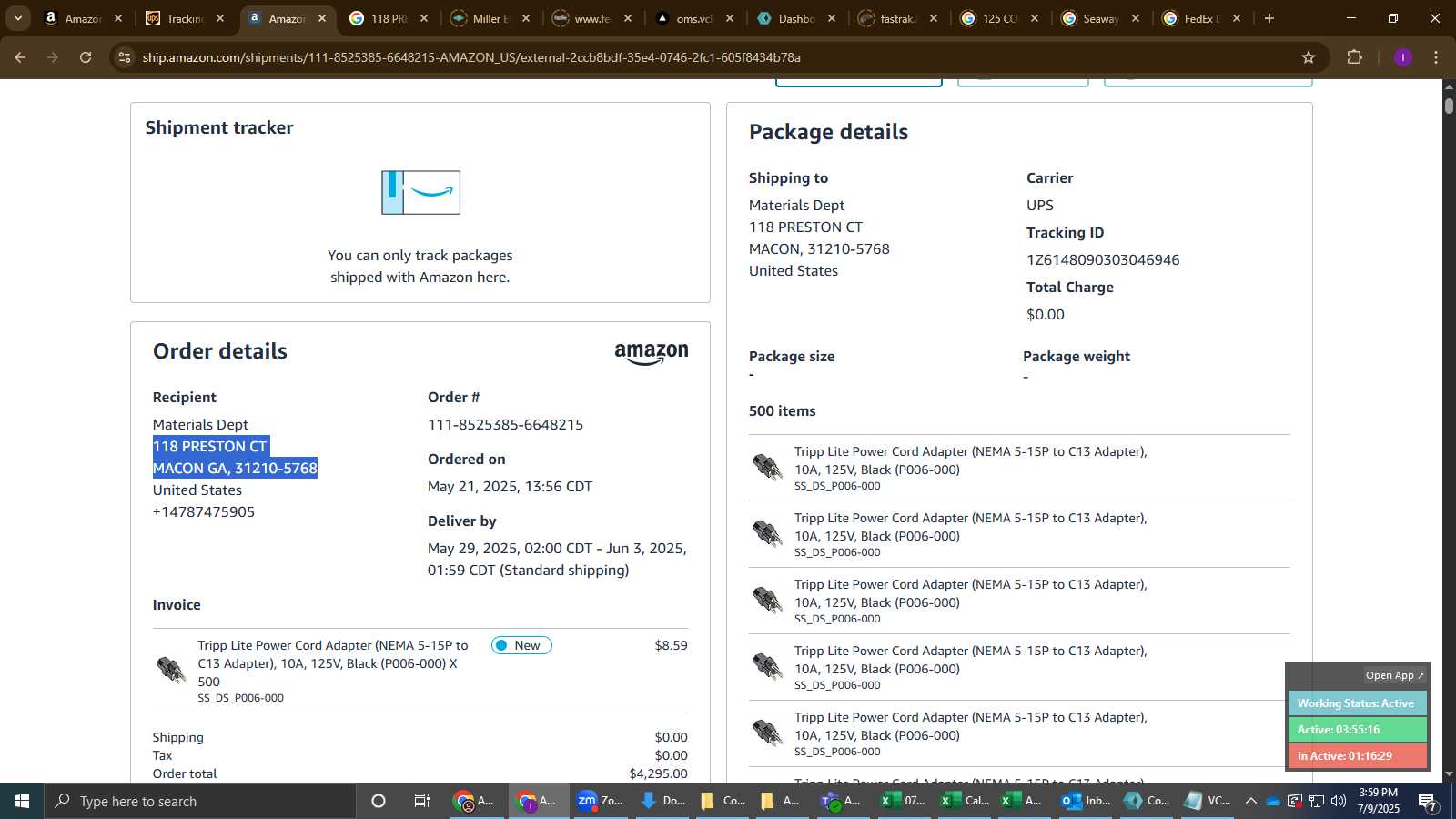The width and height of the screenshot is (1456, 819).
Task: Open network icon in system tray
Action: [x=1317, y=801]
